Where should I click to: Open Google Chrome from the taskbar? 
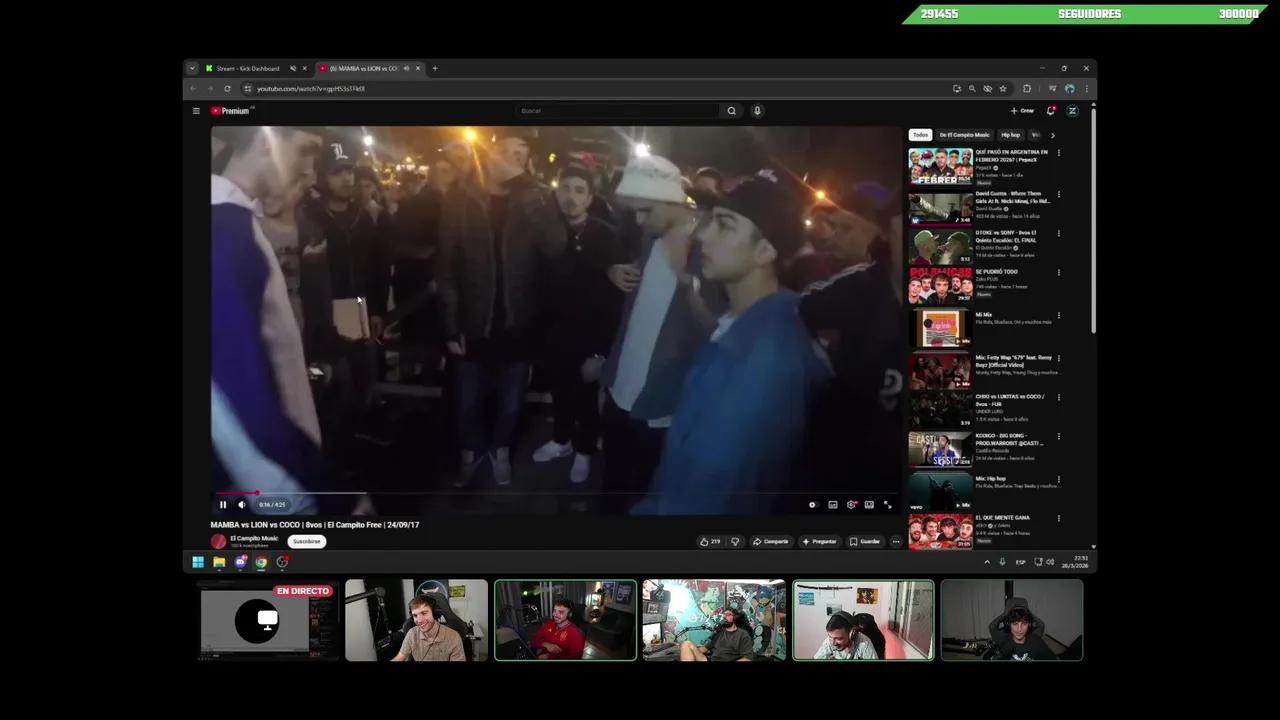261,562
